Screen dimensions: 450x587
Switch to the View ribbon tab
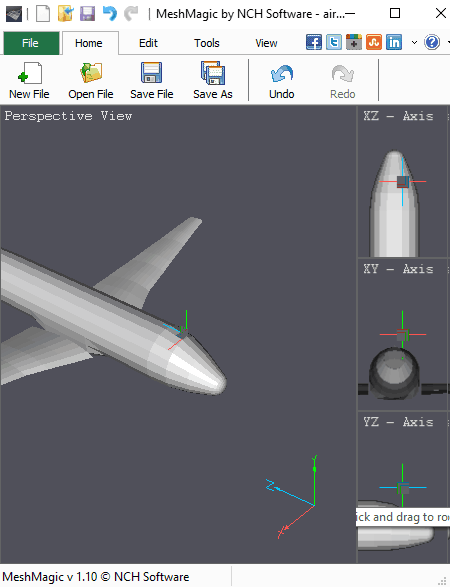click(x=266, y=43)
